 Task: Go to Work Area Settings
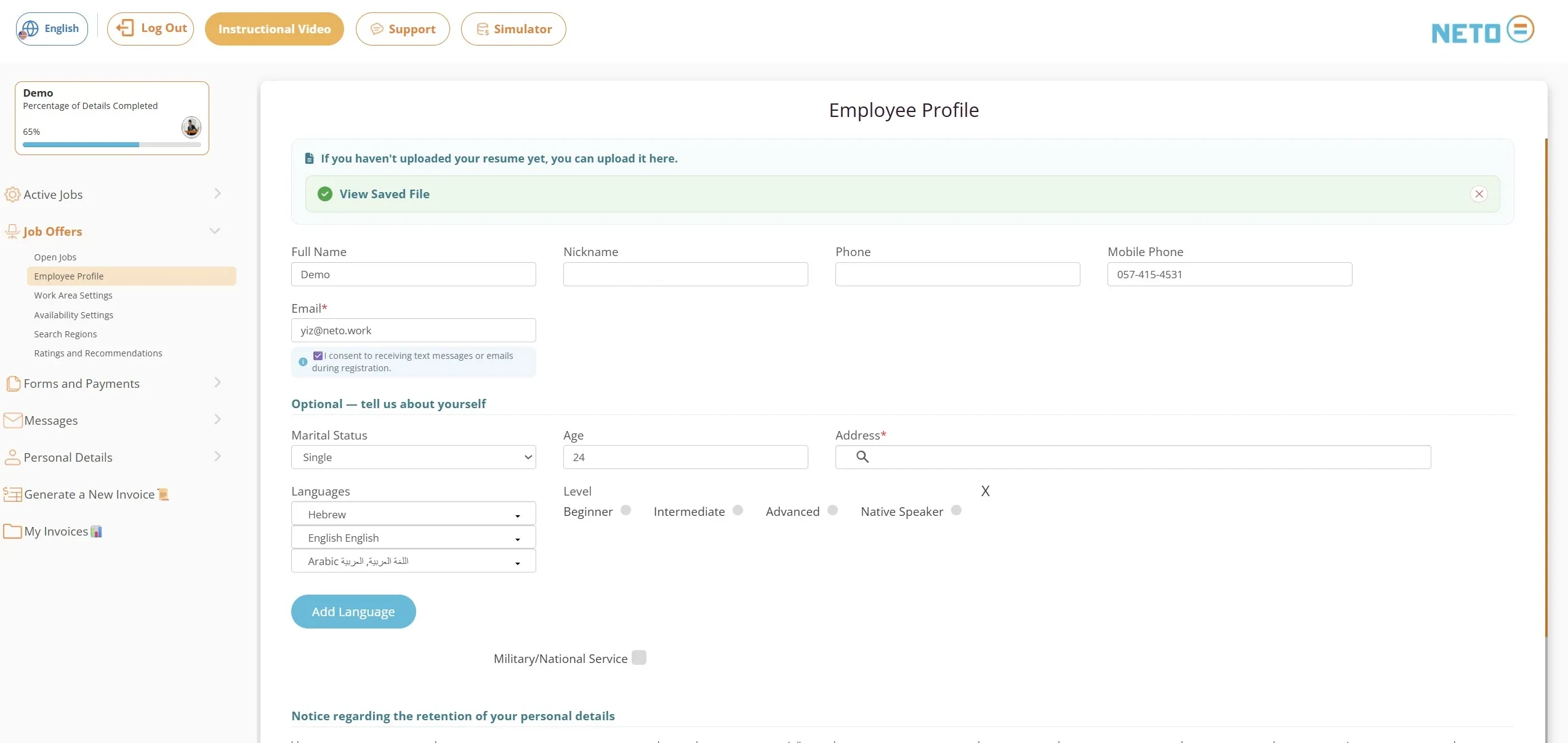(x=73, y=295)
